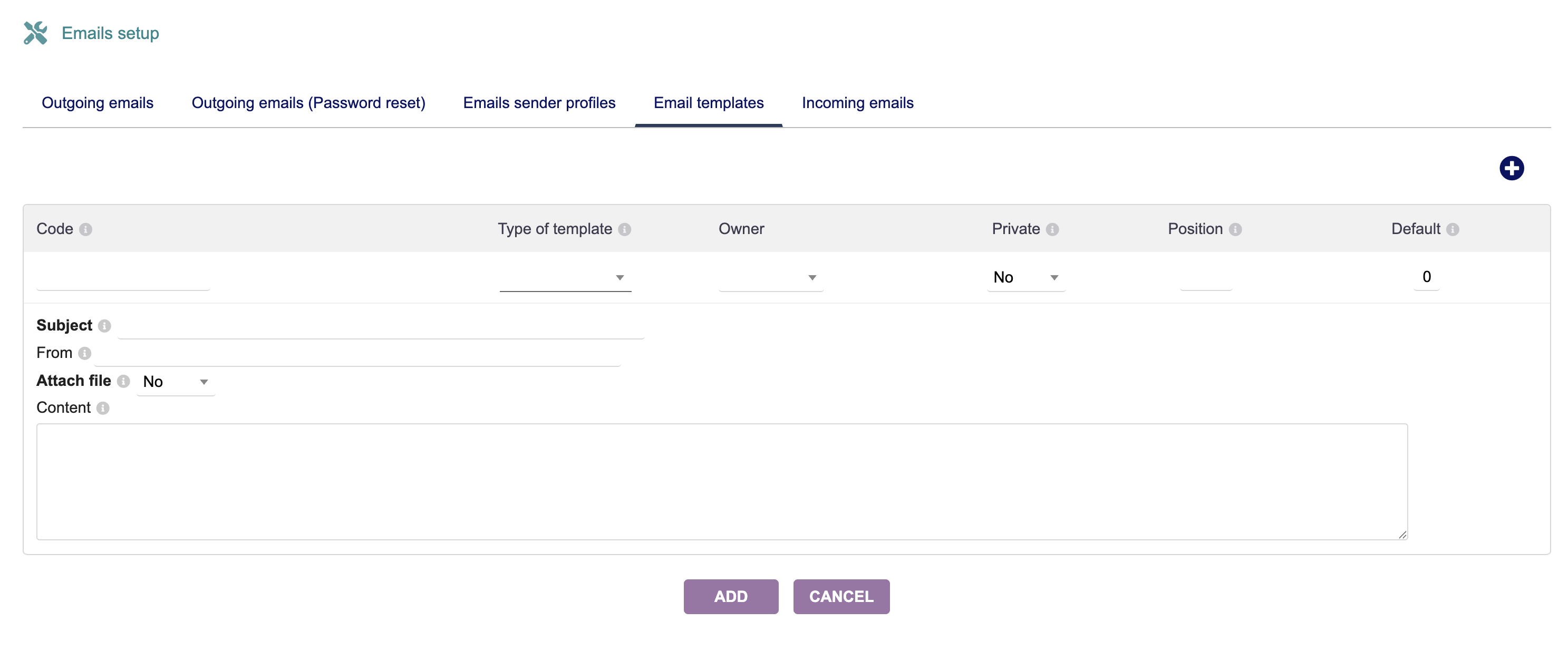This screenshot has width=1568, height=660.
Task: Click inside the Content text area
Action: [722, 482]
